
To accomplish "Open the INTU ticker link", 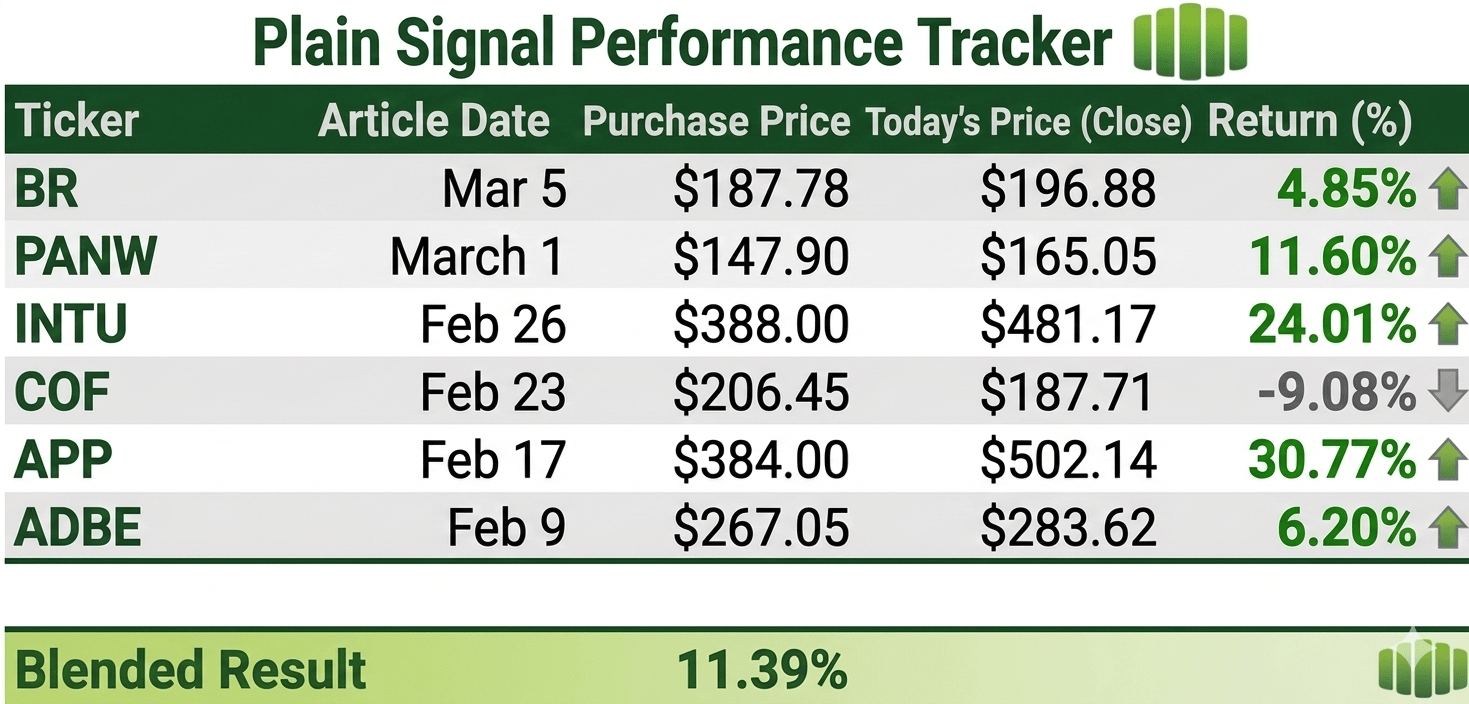I will pos(71,325).
